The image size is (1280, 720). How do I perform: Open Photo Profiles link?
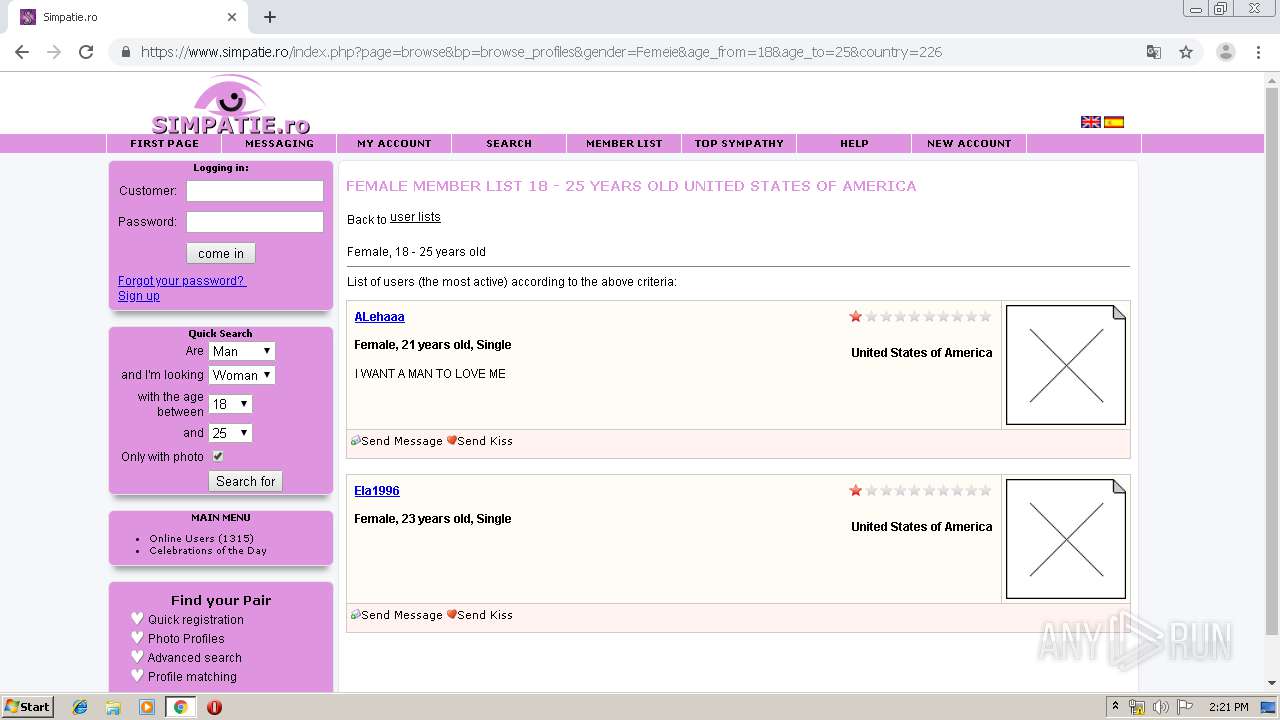coord(186,639)
